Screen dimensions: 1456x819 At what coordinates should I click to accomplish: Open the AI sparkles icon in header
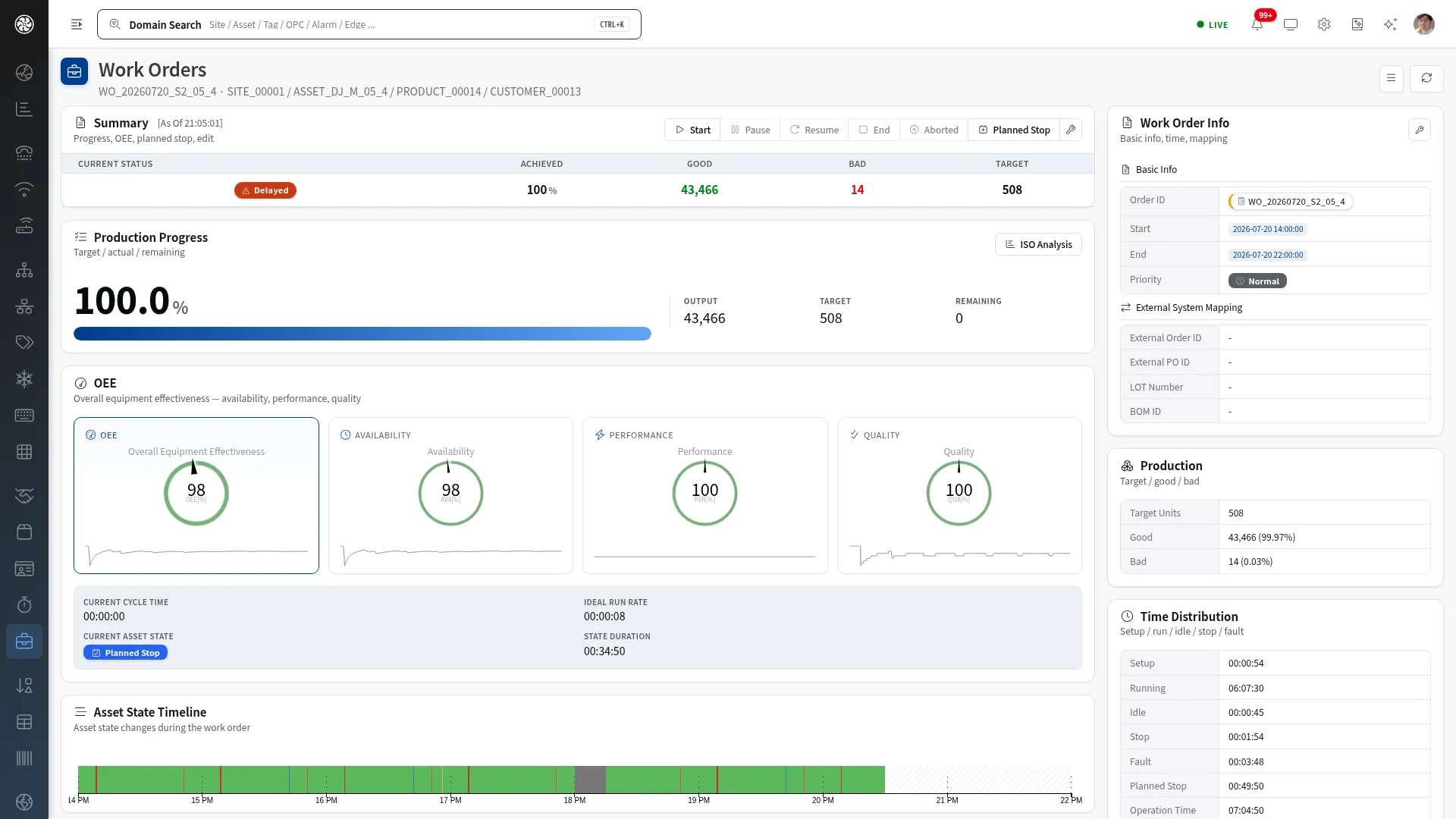[1390, 24]
